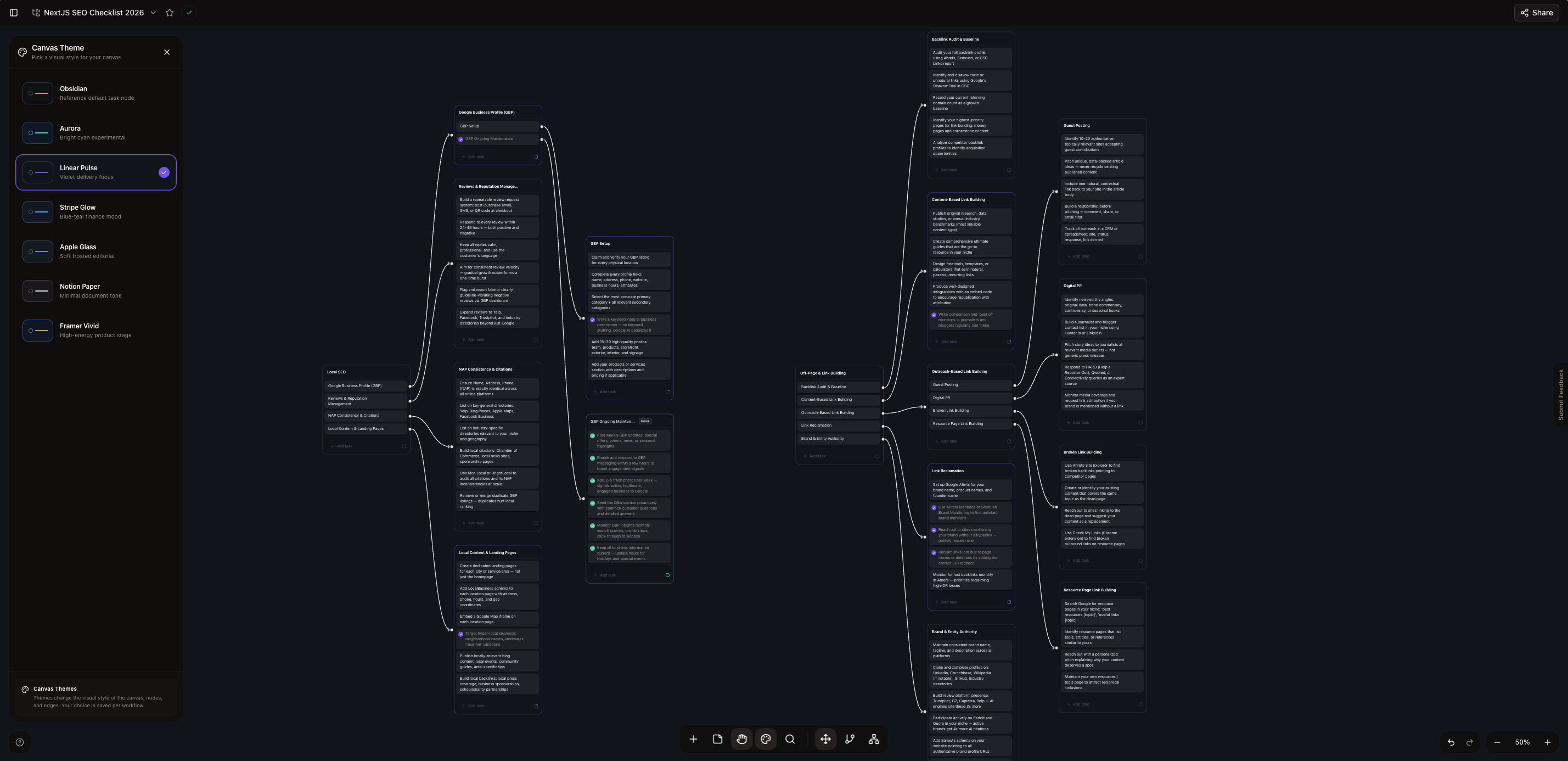This screenshot has width=1568, height=761.
Task: Add task to Backlink Audit & Baseline card
Action: [x=947, y=170]
